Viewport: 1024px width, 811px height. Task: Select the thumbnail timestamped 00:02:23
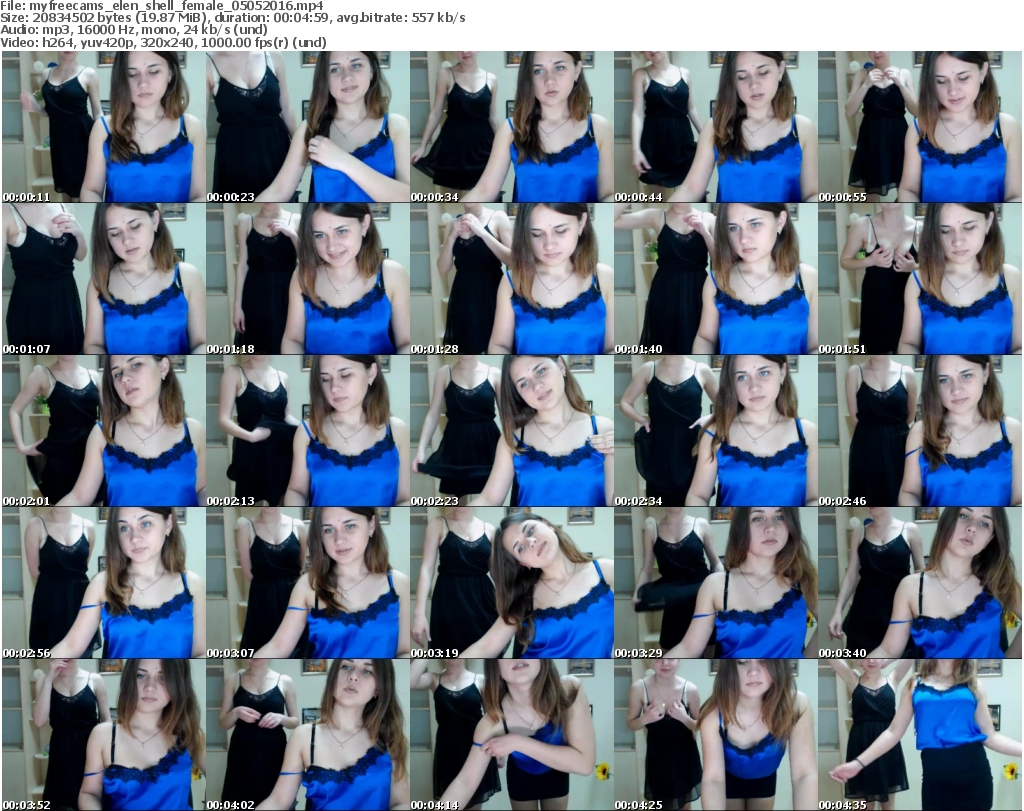tap(512, 431)
